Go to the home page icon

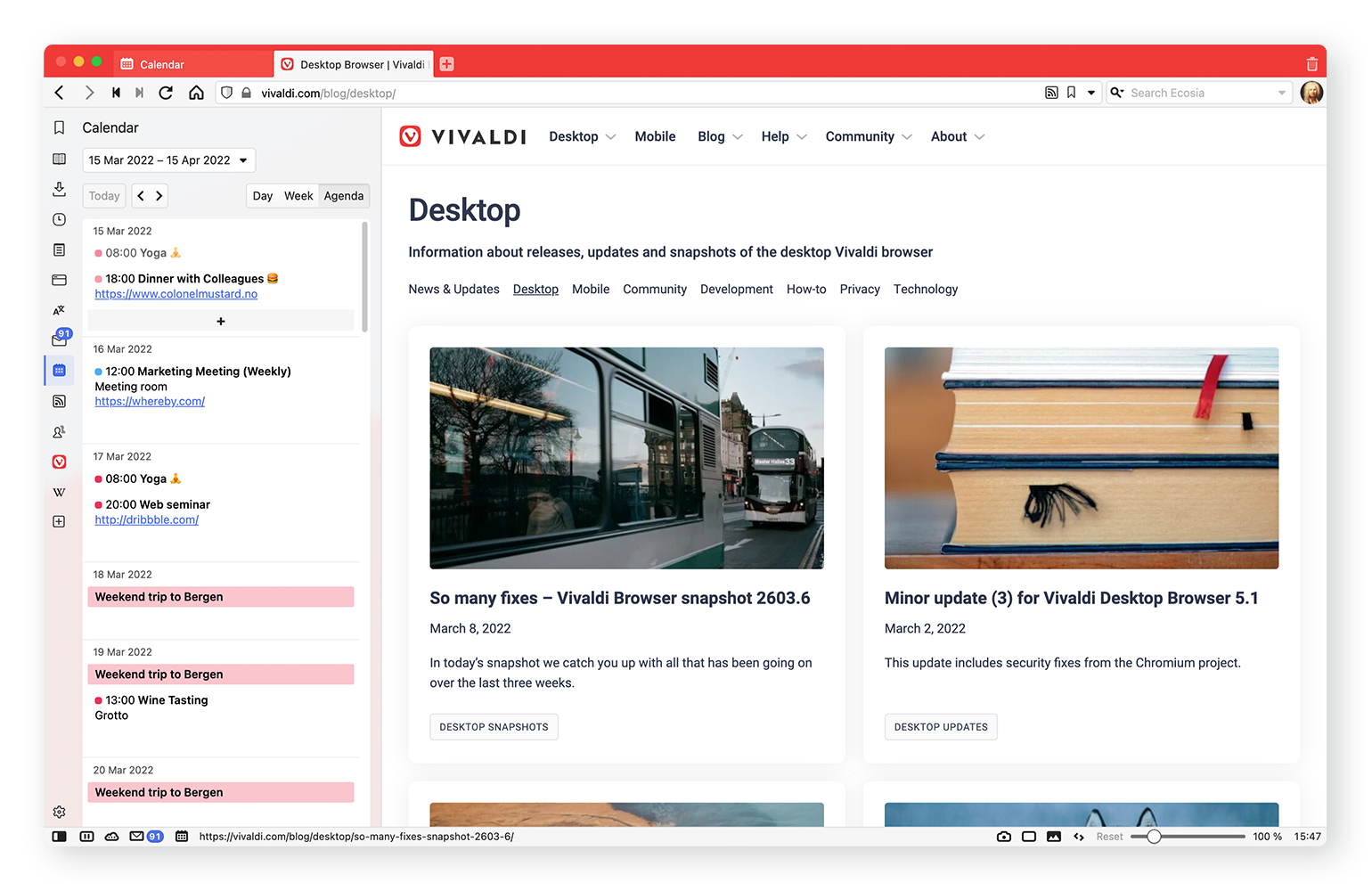pyautogui.click(x=196, y=93)
